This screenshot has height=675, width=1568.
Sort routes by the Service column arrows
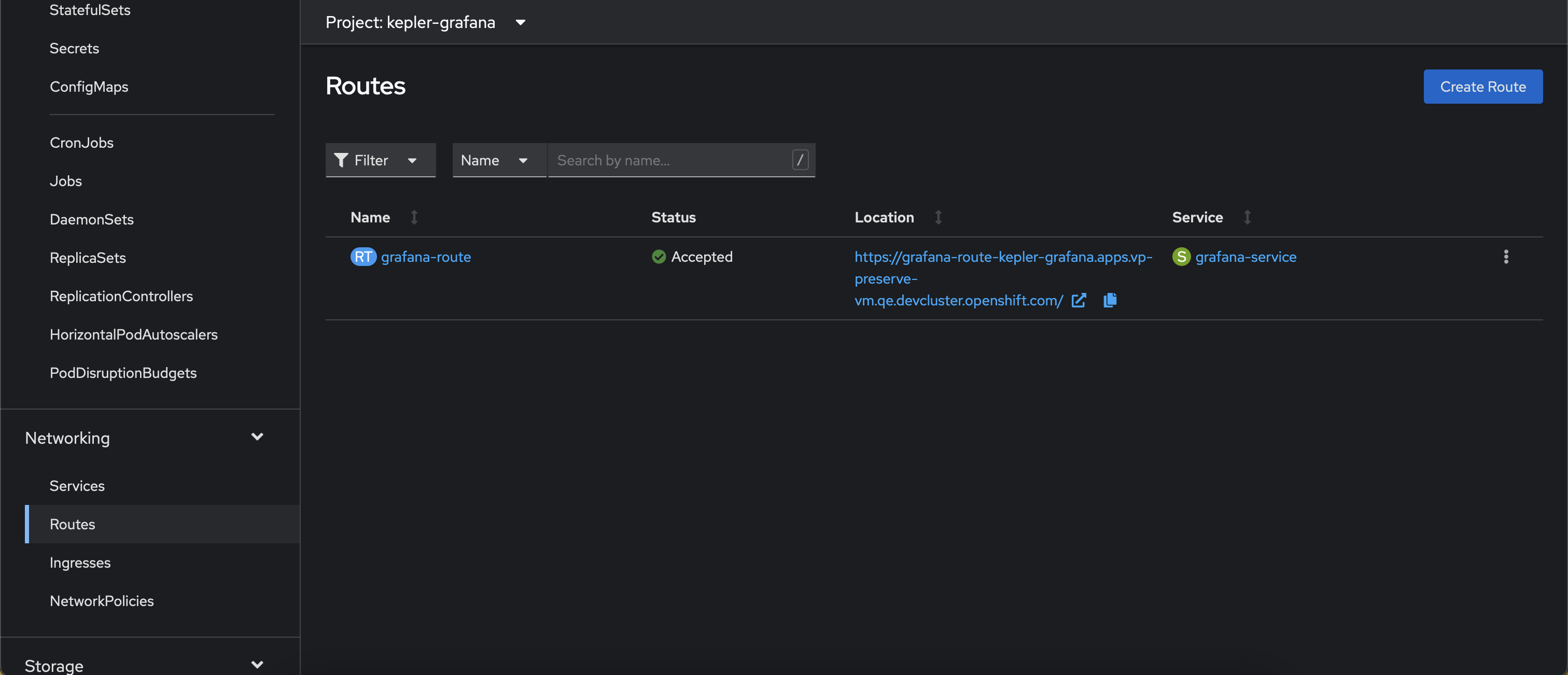coord(1247,217)
